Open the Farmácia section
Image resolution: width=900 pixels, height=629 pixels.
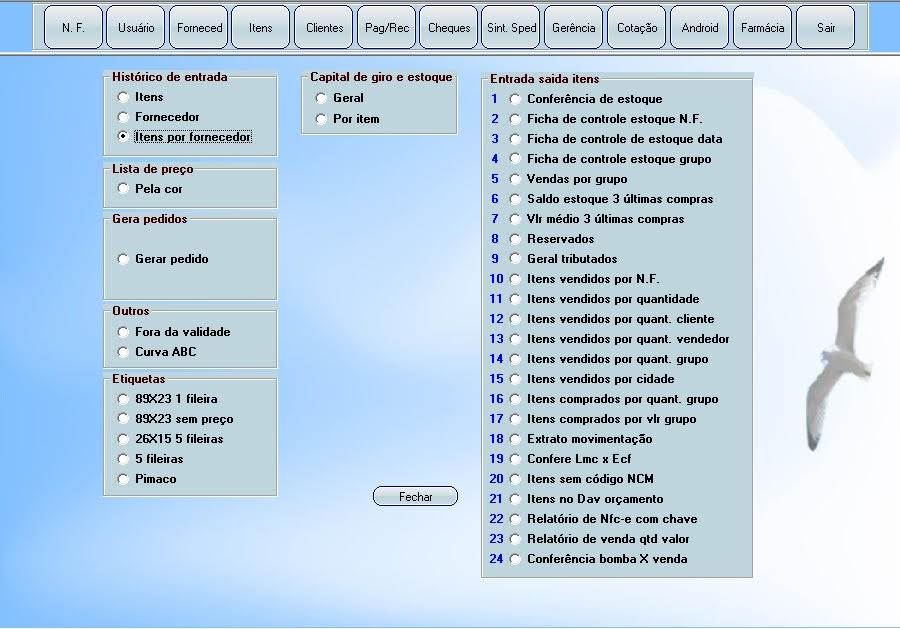[762, 28]
